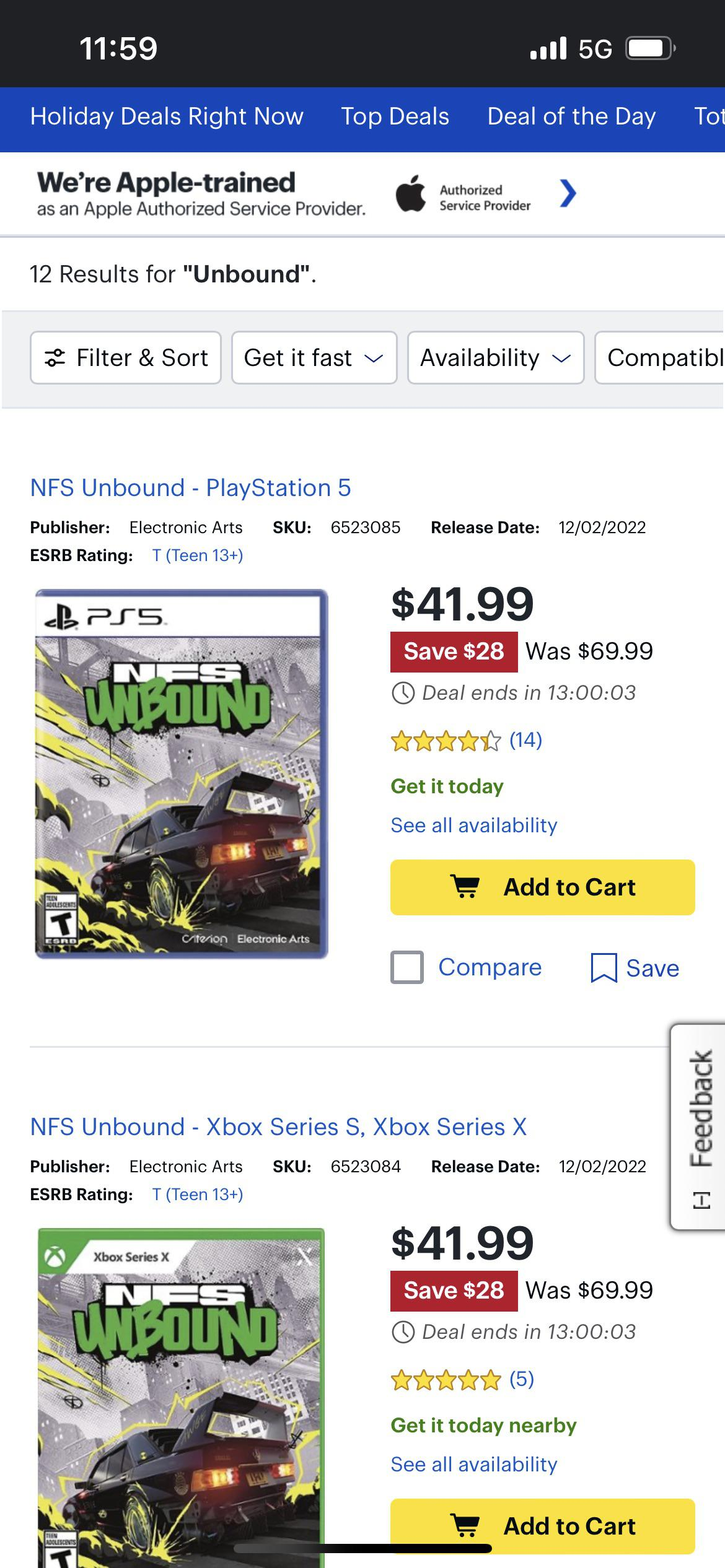Select the Deal of the Day tab
725x1568 pixels.
[x=571, y=116]
